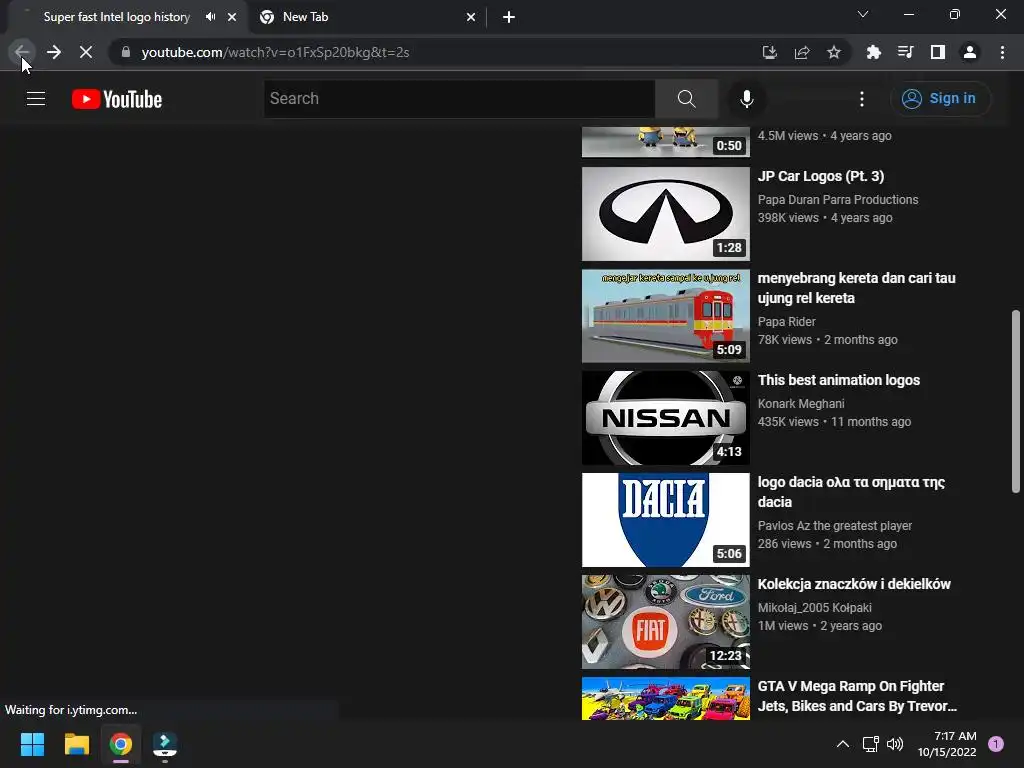Go back using browser back arrow
Screen dimensions: 1024x768
coord(22,52)
